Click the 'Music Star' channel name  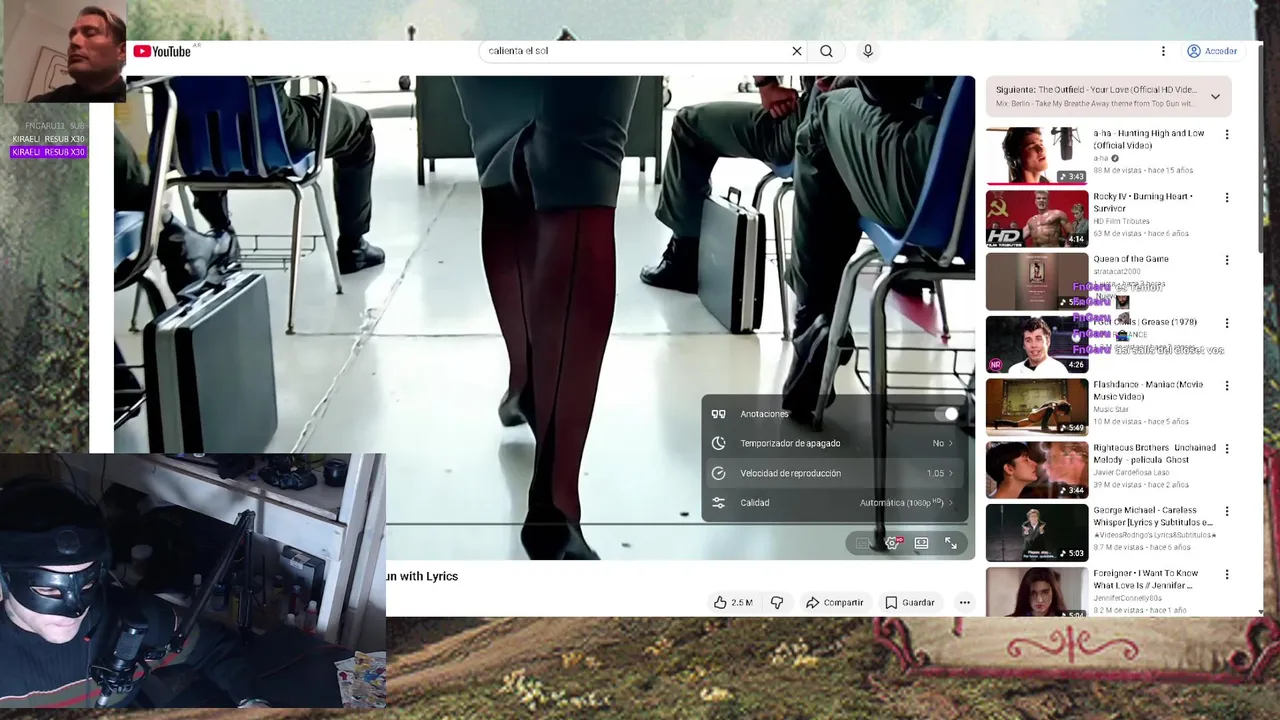click(1110, 409)
